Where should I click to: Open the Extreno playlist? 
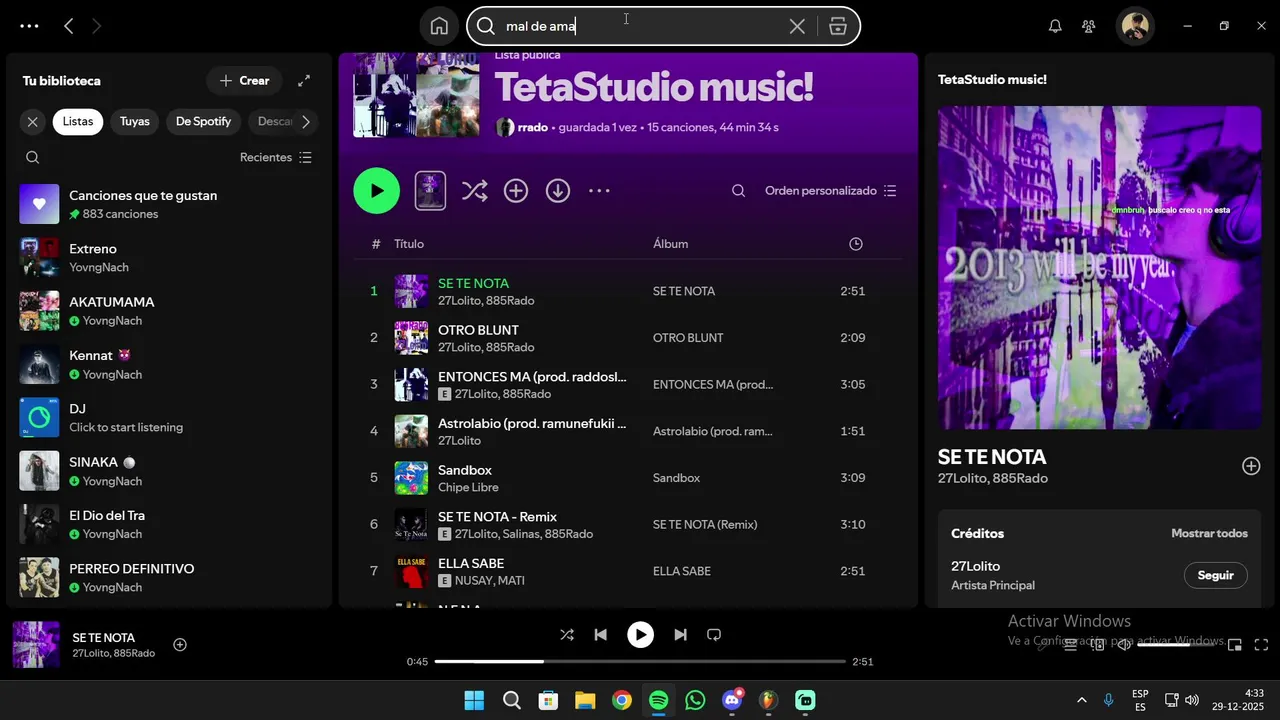click(169, 257)
